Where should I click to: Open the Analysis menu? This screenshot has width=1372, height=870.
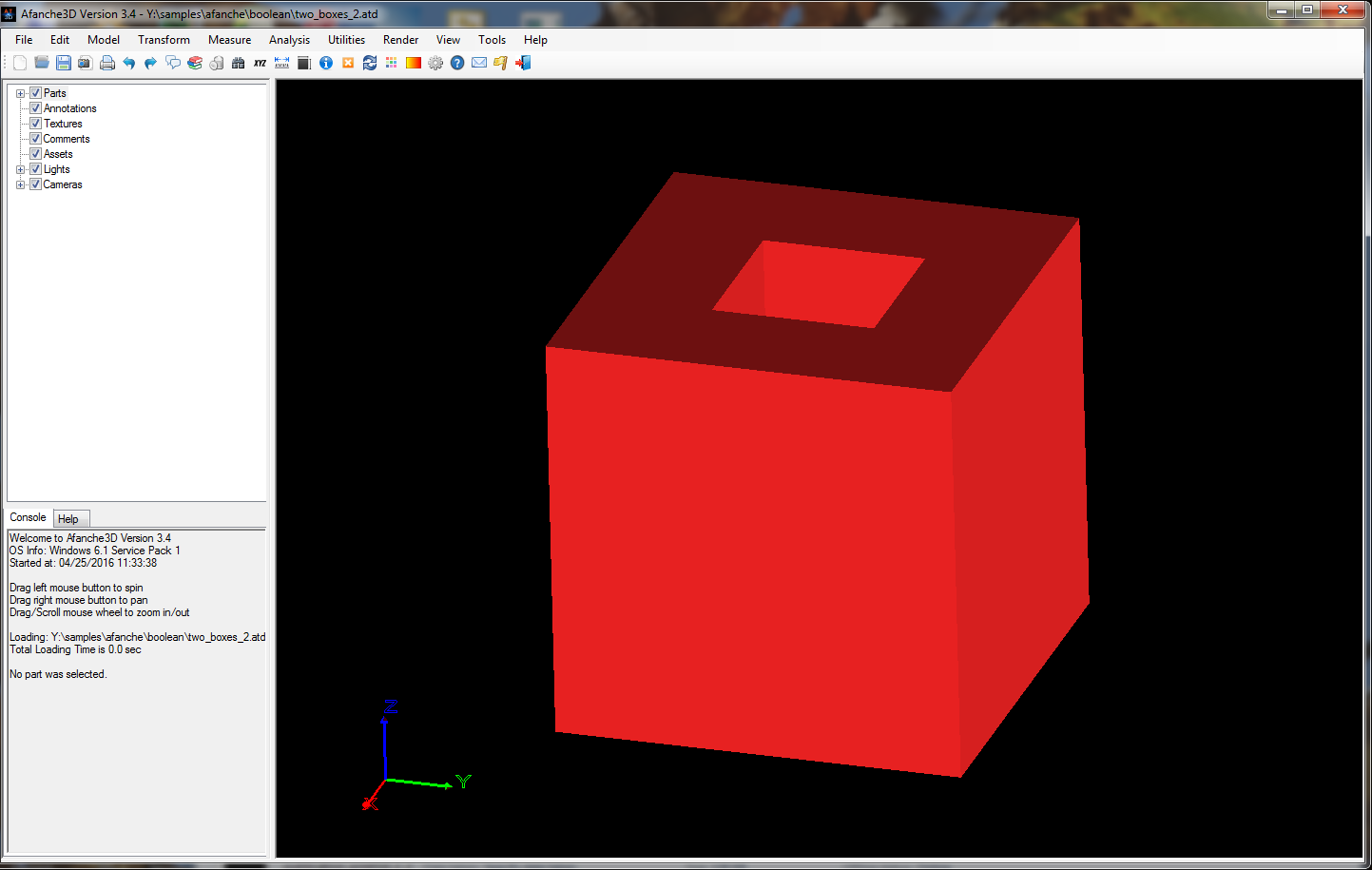[289, 40]
